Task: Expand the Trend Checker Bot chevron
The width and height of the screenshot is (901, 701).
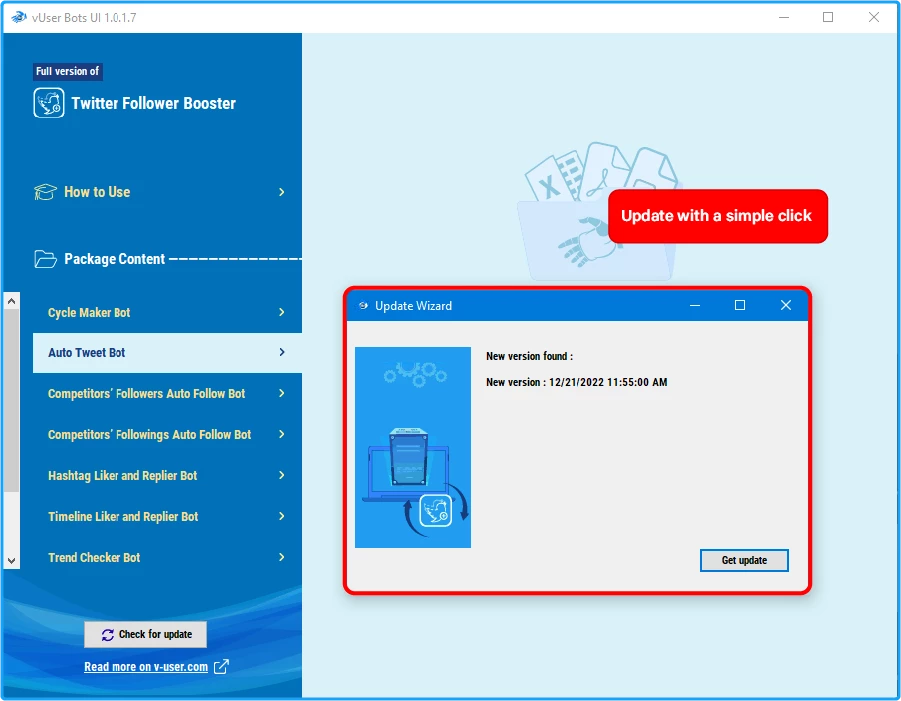Action: 282,557
